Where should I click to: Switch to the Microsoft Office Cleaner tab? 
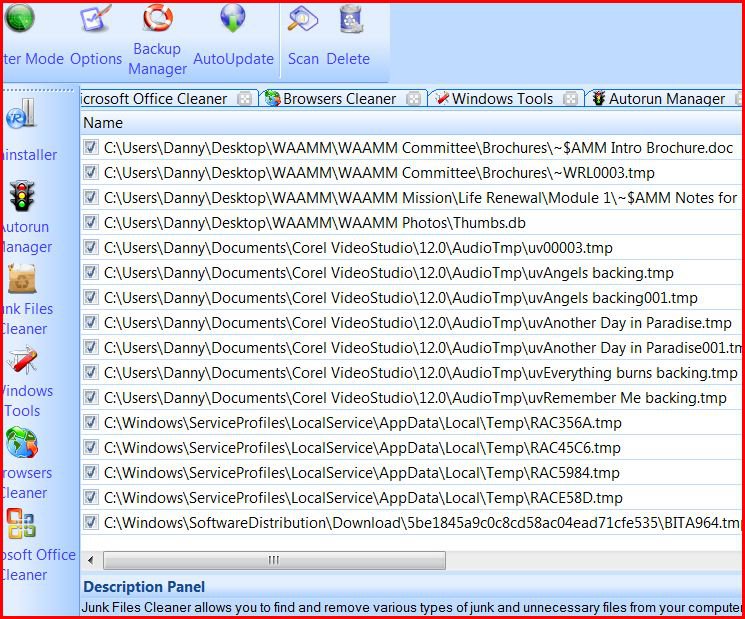coord(154,99)
